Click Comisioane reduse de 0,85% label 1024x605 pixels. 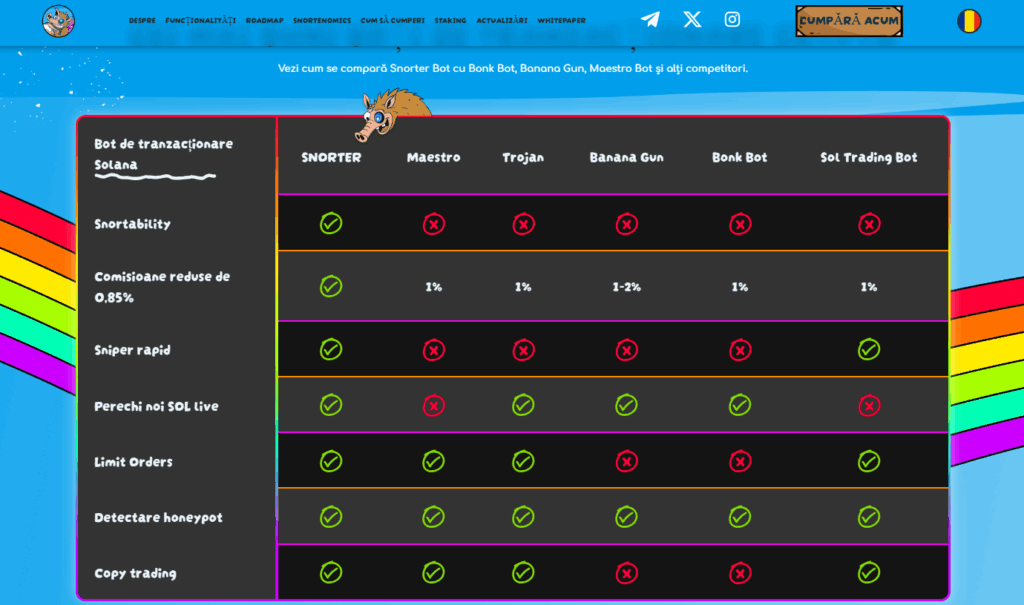(162, 287)
